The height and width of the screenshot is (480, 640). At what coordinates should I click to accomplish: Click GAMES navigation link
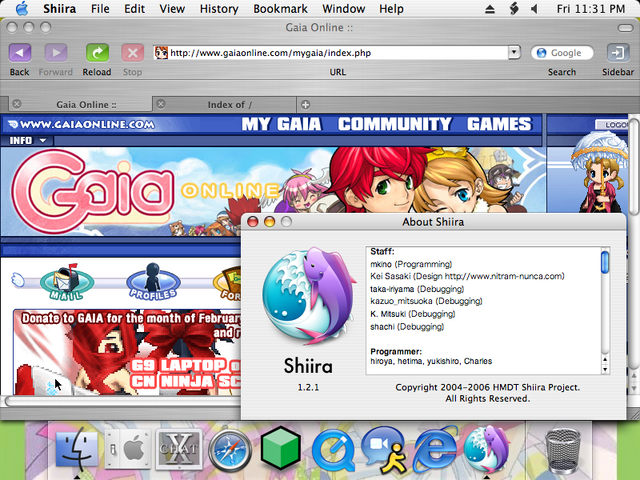click(x=499, y=124)
